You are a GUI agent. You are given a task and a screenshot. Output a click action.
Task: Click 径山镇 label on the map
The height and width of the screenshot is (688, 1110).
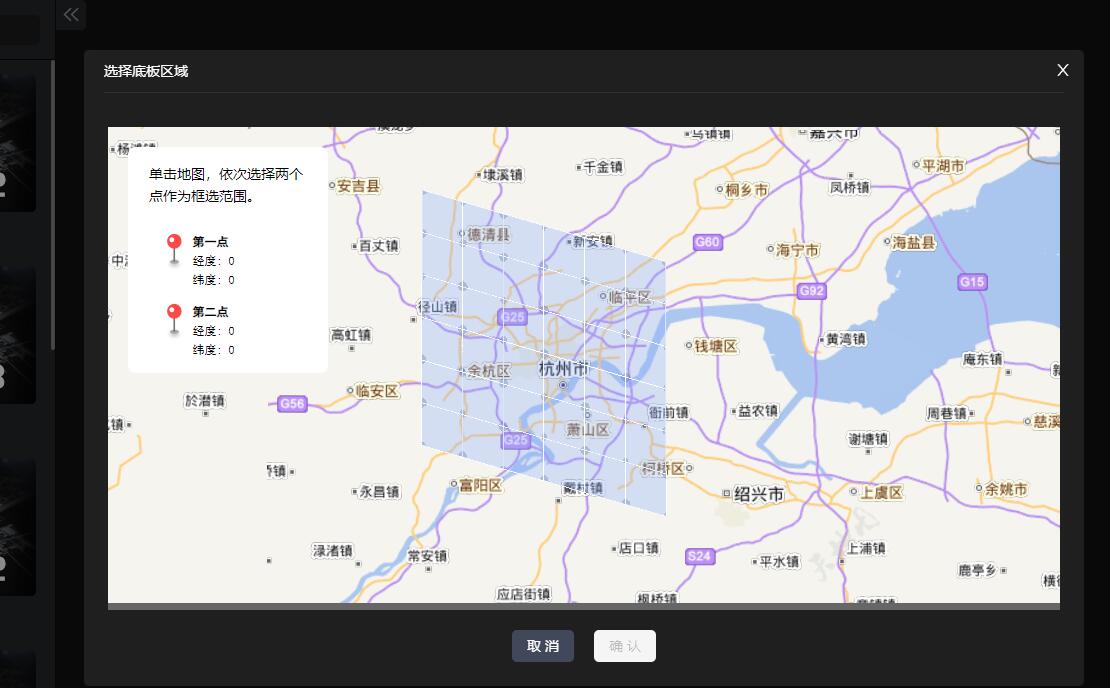point(437,306)
